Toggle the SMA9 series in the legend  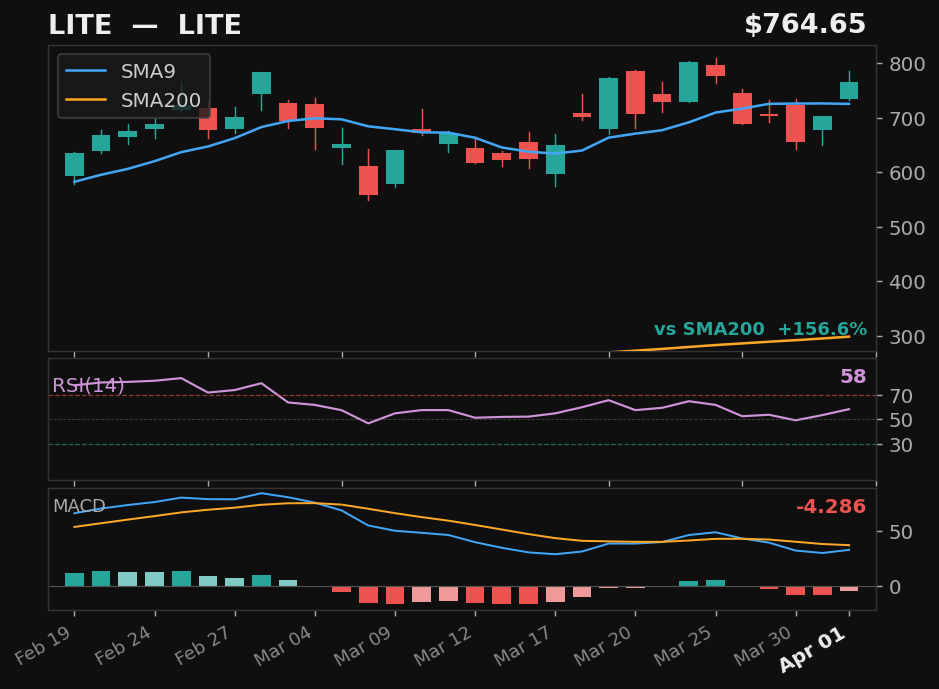(147, 71)
